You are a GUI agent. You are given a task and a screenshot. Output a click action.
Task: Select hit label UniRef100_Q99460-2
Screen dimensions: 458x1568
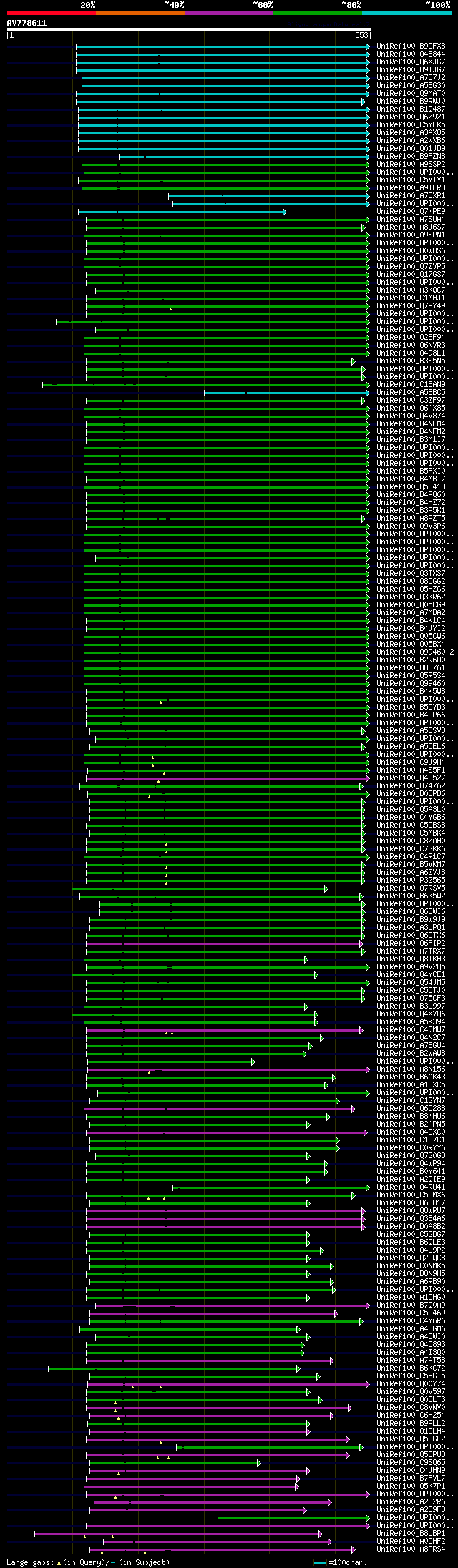click(415, 652)
